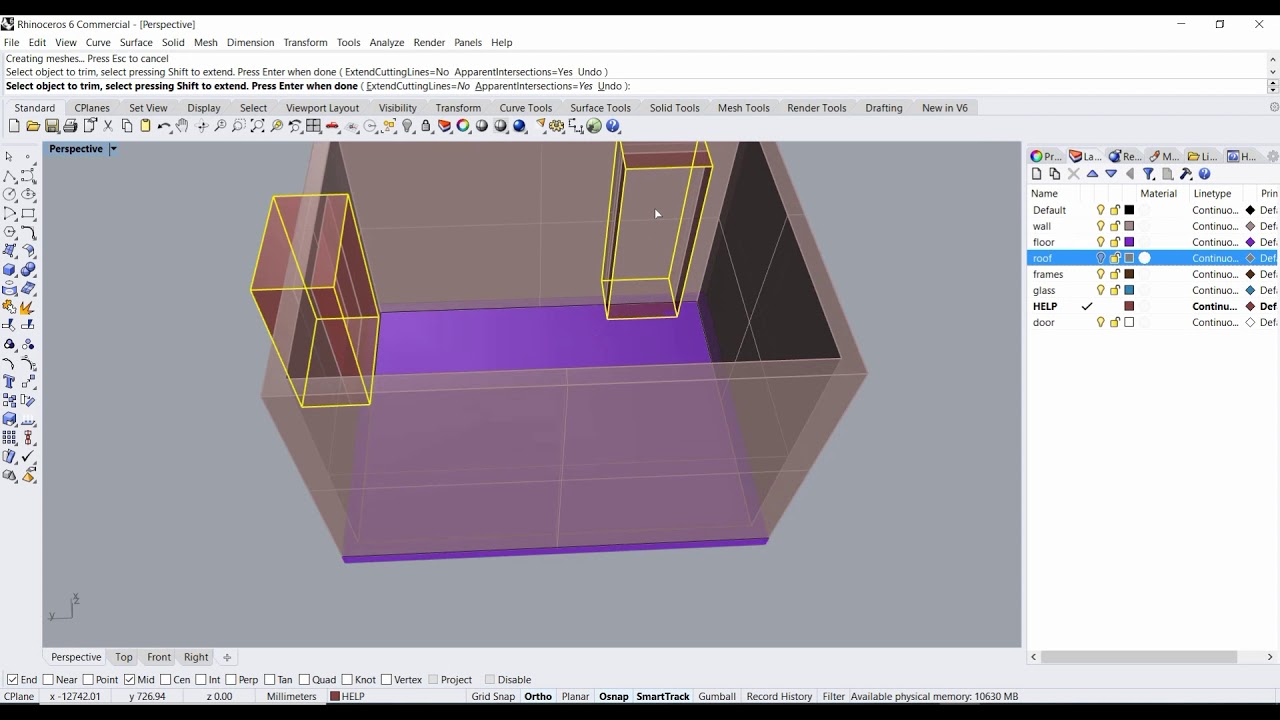
Task: Lock the glass layer with padlock icon
Action: (x=1115, y=290)
